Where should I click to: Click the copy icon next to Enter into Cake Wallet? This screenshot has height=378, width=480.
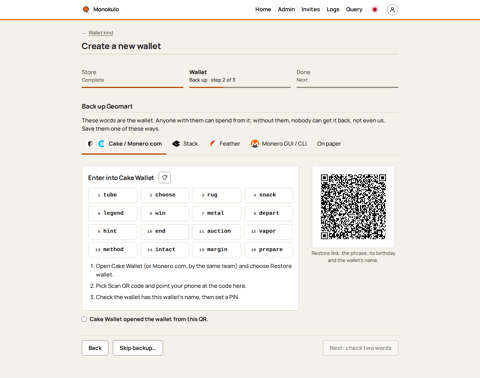point(165,178)
